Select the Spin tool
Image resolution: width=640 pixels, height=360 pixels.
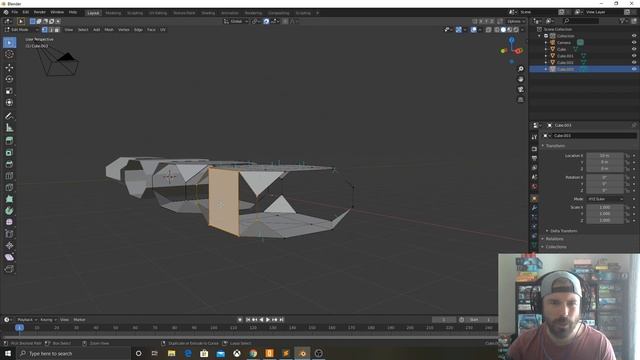click(9, 211)
